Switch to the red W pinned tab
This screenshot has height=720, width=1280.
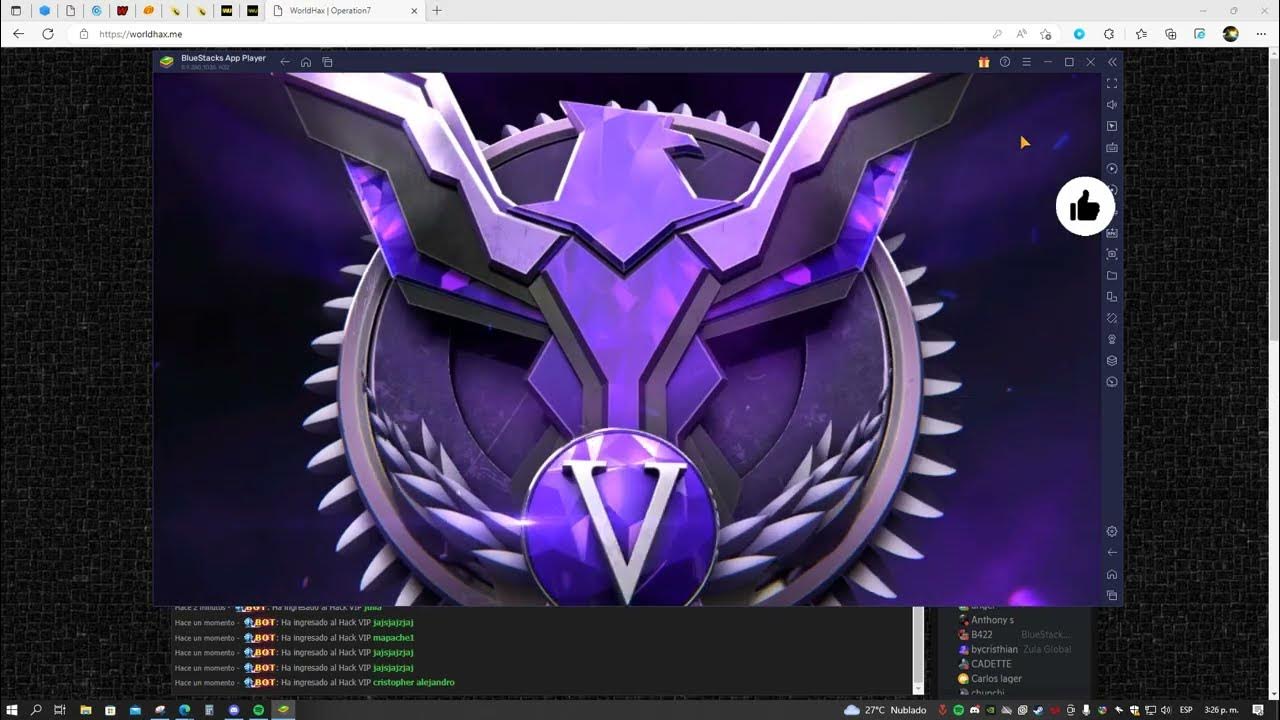click(x=122, y=11)
